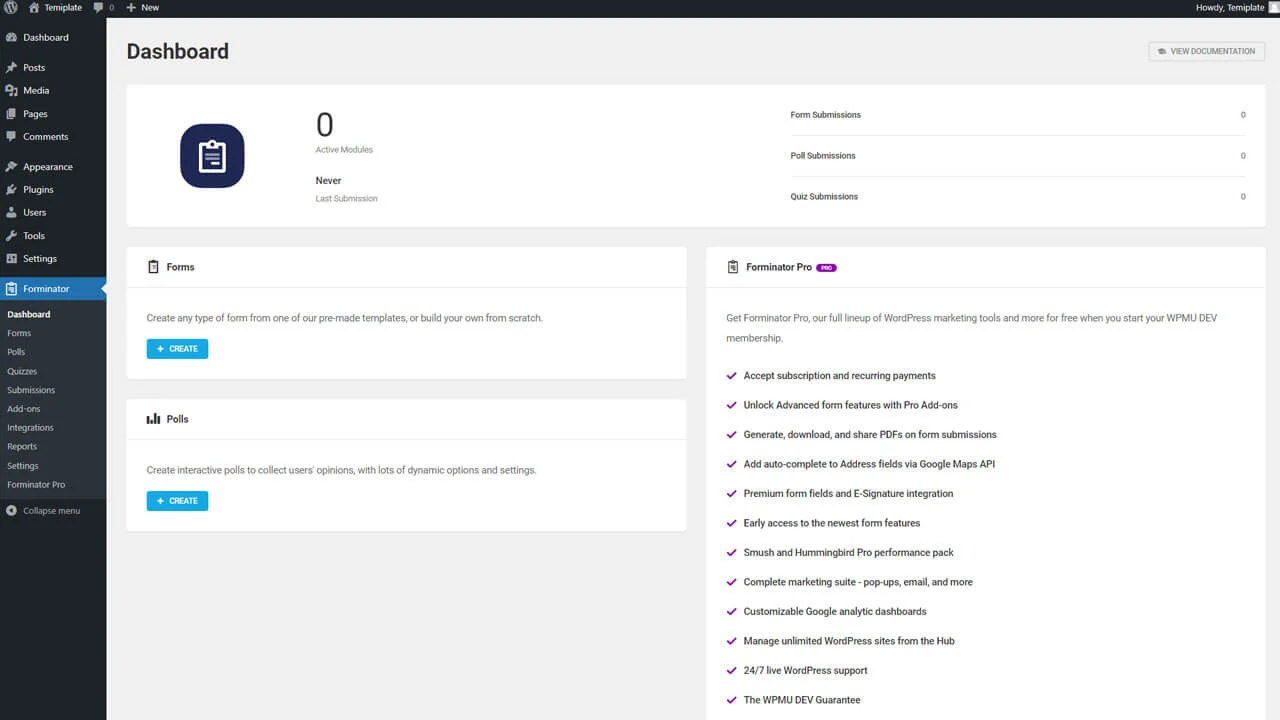Viewport: 1280px width, 720px height.
Task: Click the Collapse menu arrow icon
Action: coord(11,510)
